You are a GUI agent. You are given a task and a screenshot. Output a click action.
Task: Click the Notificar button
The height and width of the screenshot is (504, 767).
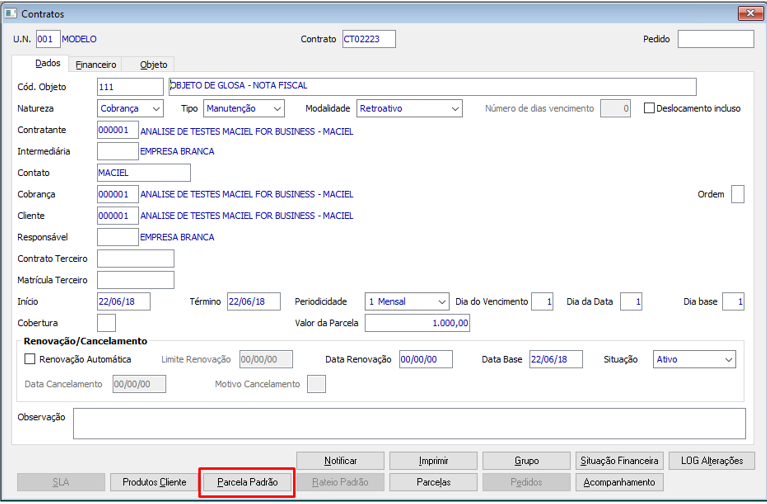pyautogui.click(x=340, y=461)
